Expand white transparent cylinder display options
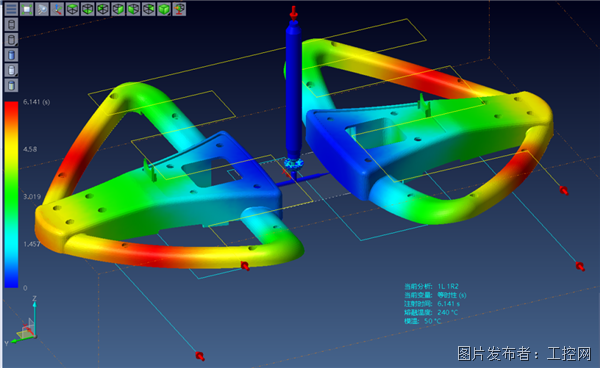The height and width of the screenshot is (368, 600). (11, 70)
